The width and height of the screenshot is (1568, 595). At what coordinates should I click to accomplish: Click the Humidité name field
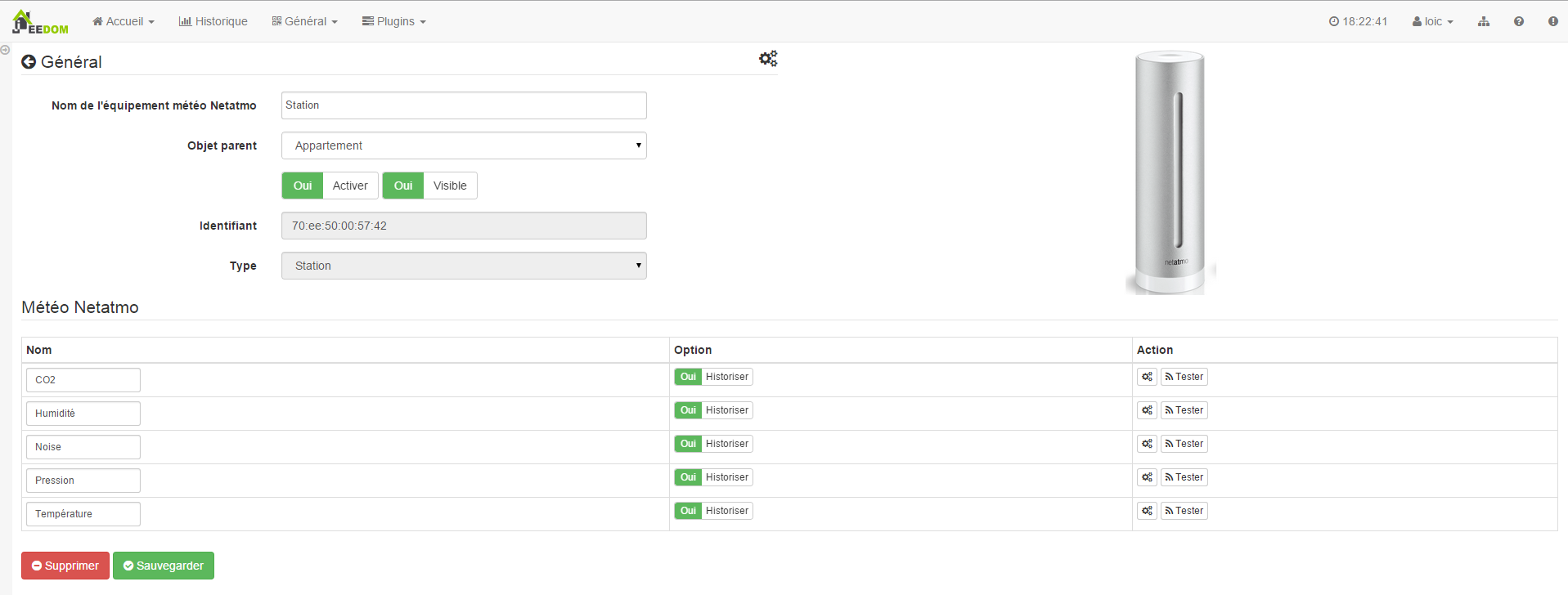(x=83, y=414)
